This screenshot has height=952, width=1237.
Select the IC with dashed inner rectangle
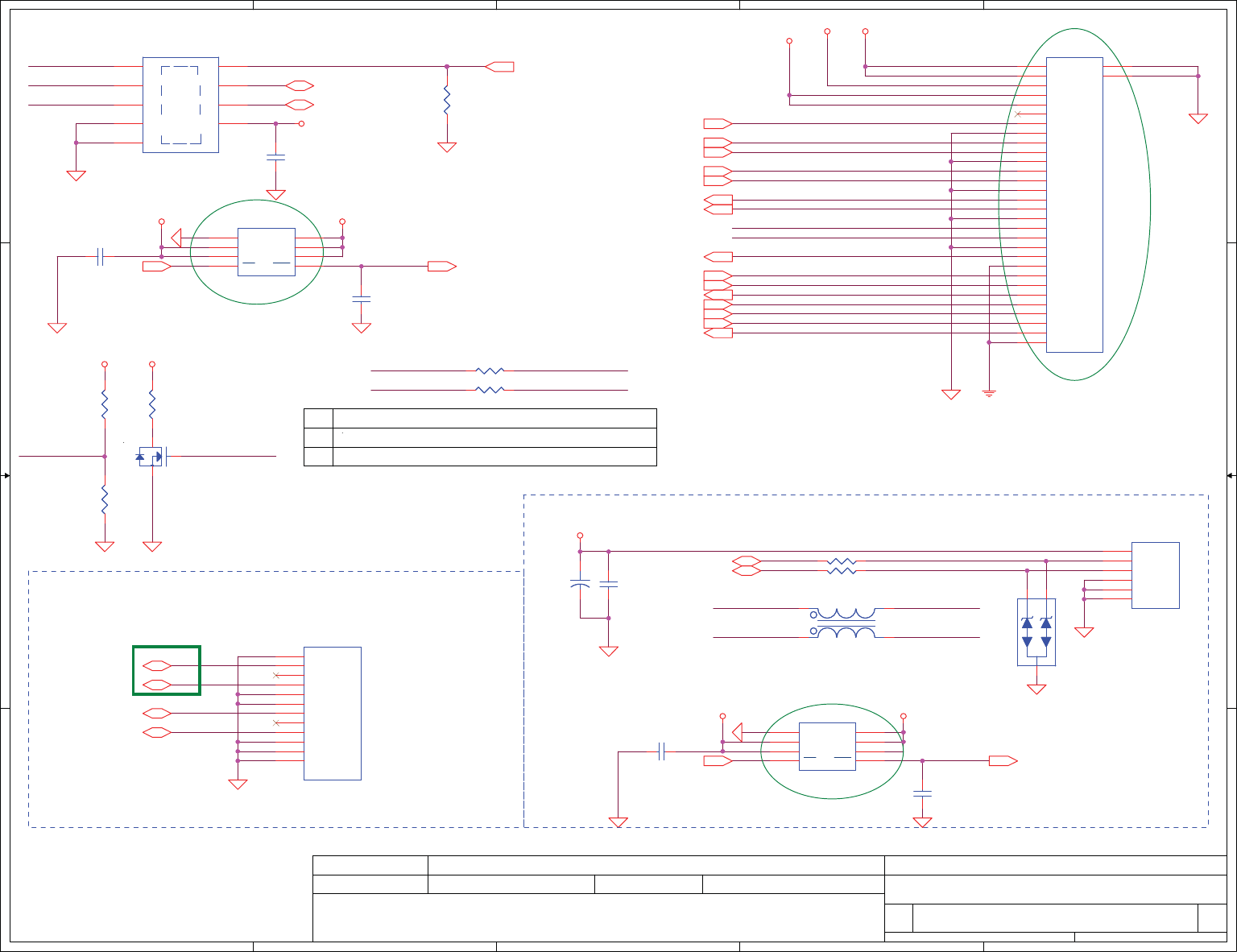(x=180, y=105)
